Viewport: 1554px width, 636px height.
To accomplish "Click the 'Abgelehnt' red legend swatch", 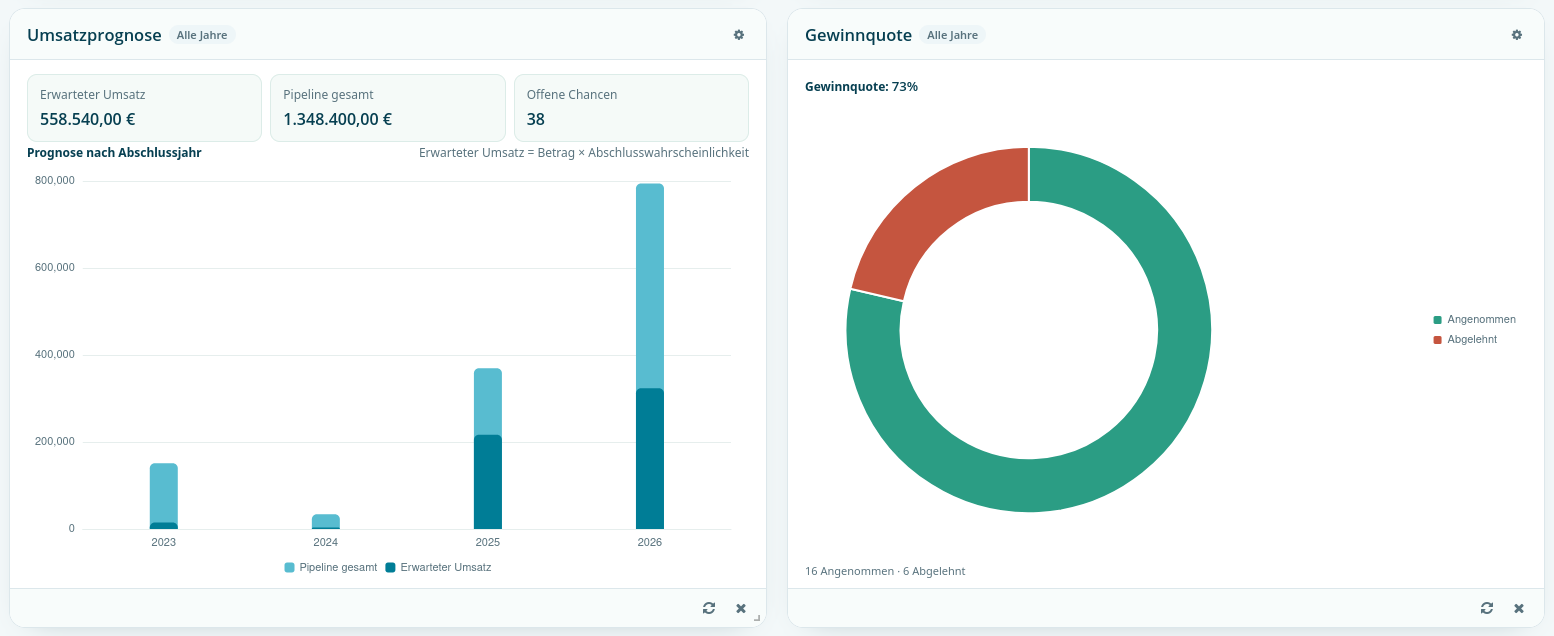I will (x=1438, y=340).
